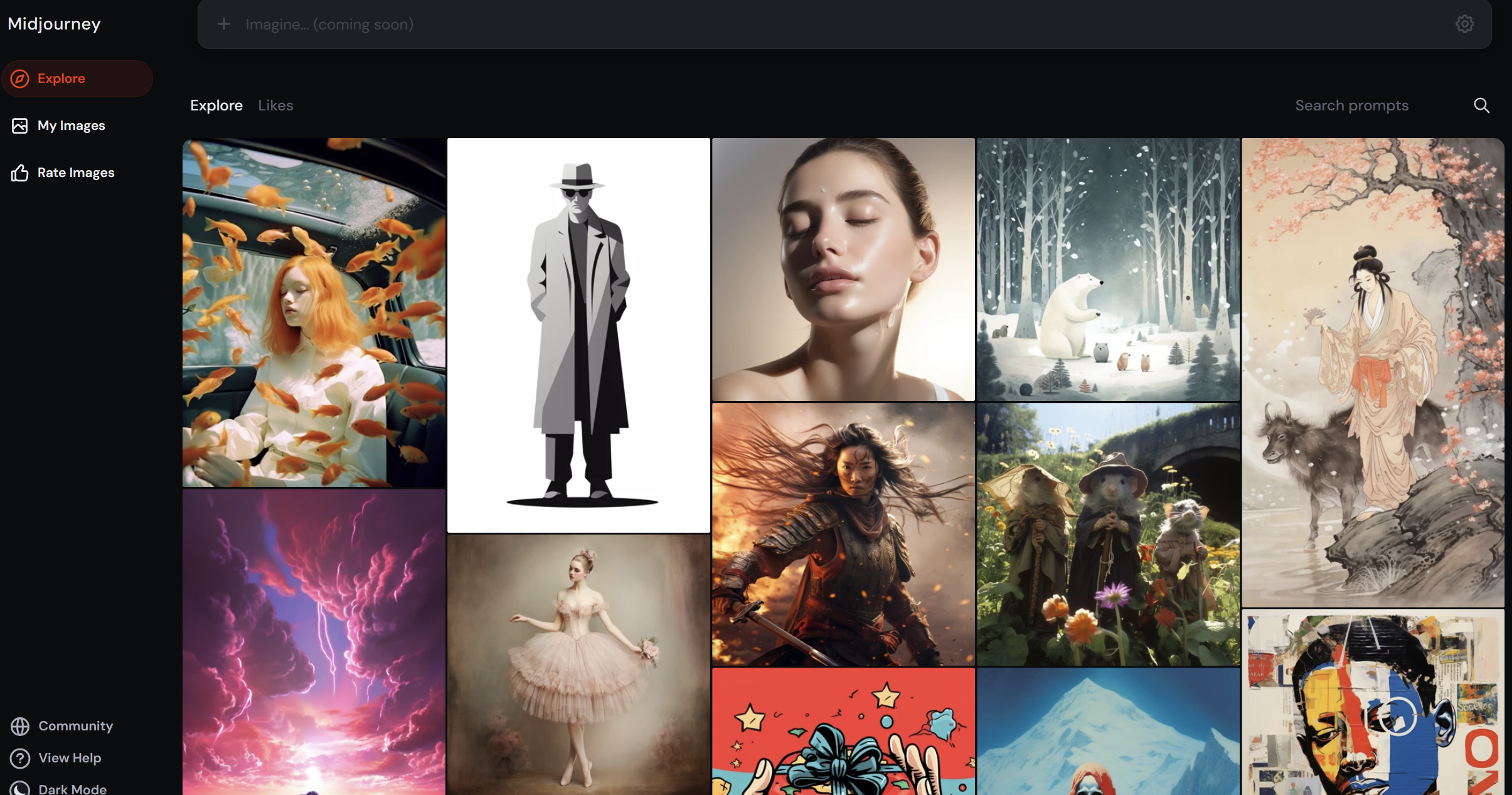The height and width of the screenshot is (795, 1512).
Task: Switch to Explore tab
Action: point(215,105)
